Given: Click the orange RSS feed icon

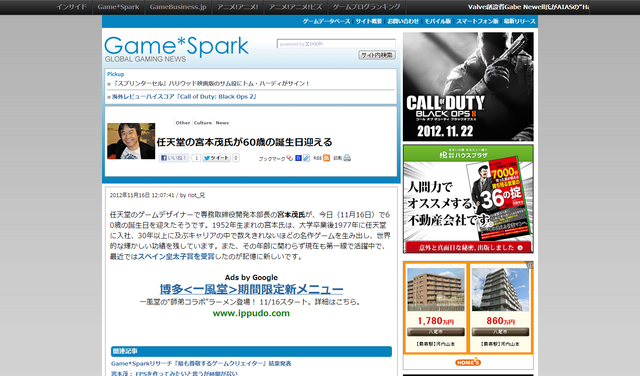Looking at the screenshot, I should tap(327, 158).
